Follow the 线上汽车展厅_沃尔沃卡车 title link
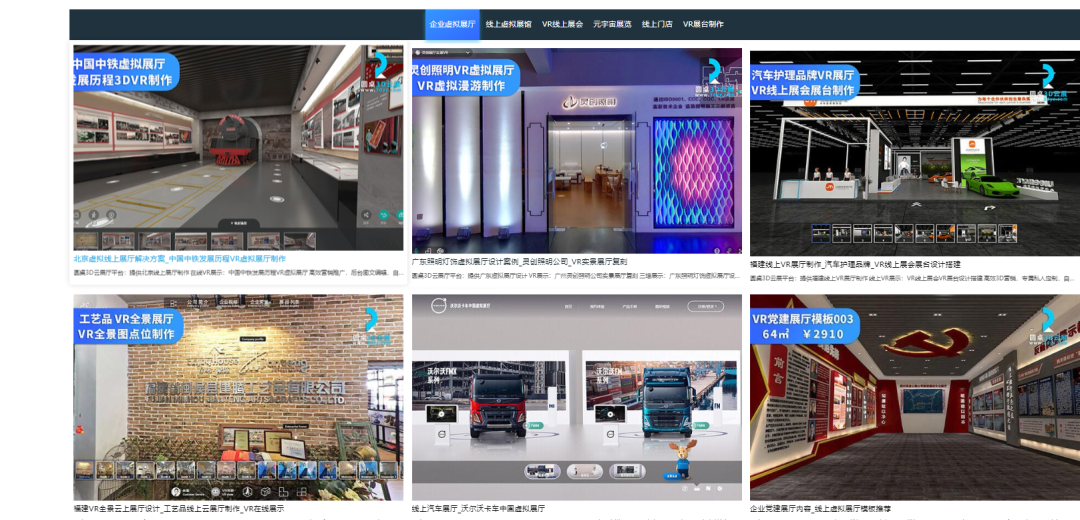The image size is (1080, 520). coord(479,509)
